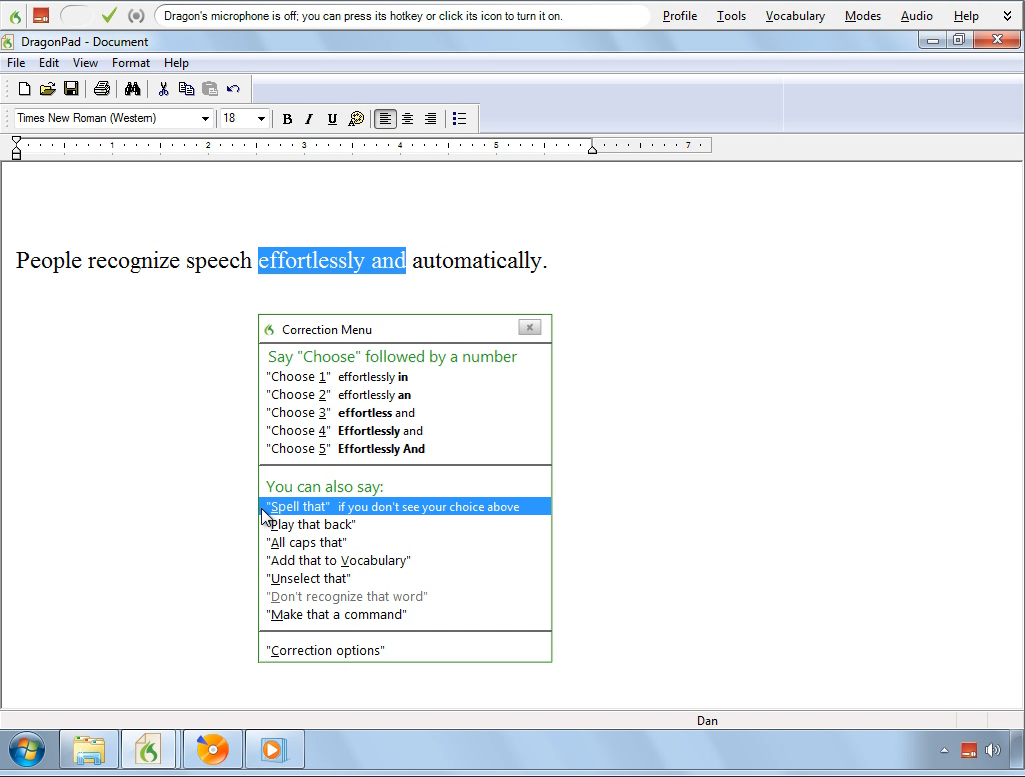Select Choose 3 "effortless and"
This screenshot has width=1025, height=777.
[405, 413]
